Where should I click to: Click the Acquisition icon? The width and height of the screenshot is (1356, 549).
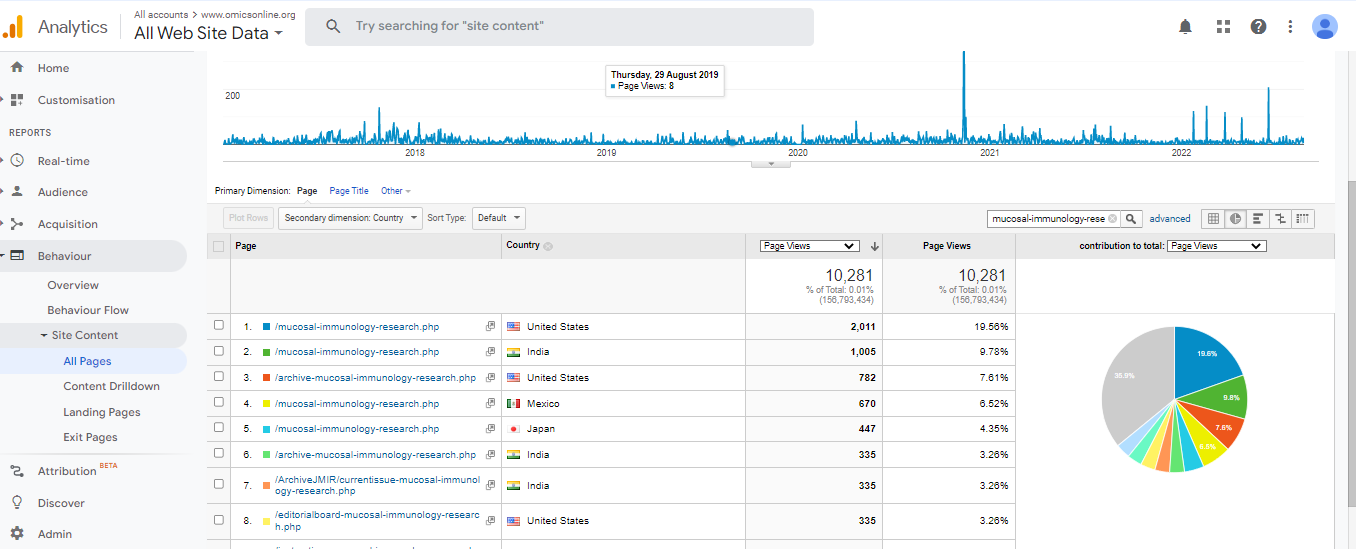click(x=17, y=224)
